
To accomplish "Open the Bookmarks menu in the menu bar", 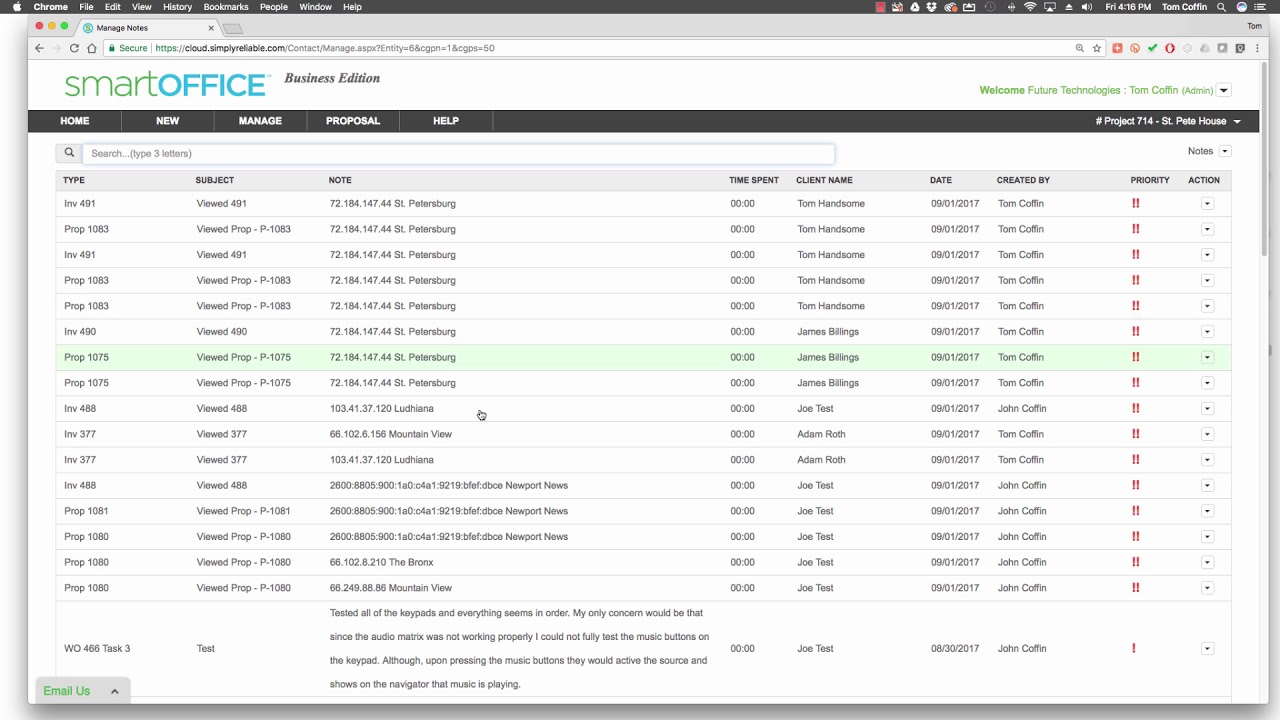I will point(226,7).
